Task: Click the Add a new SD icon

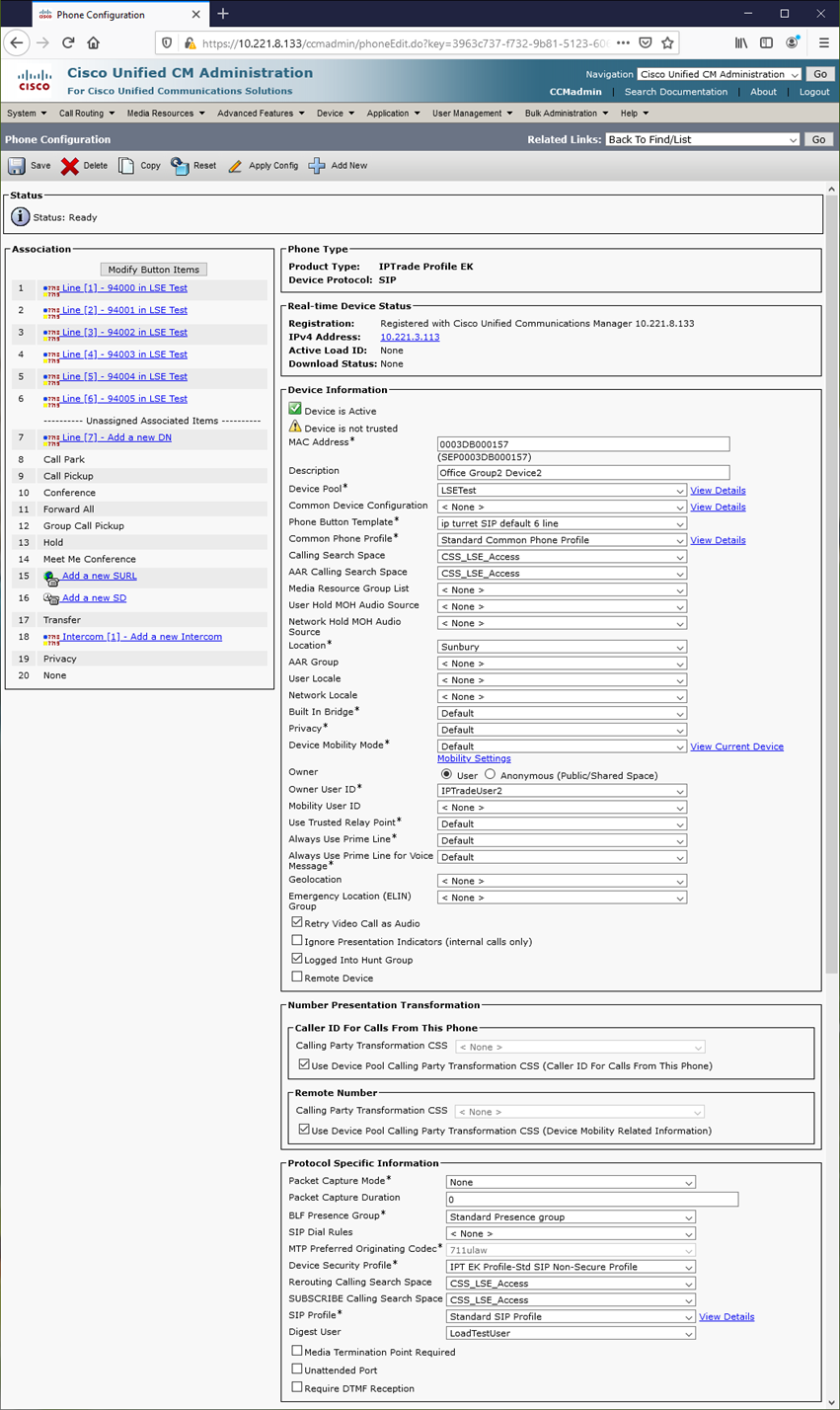Action: click(52, 598)
